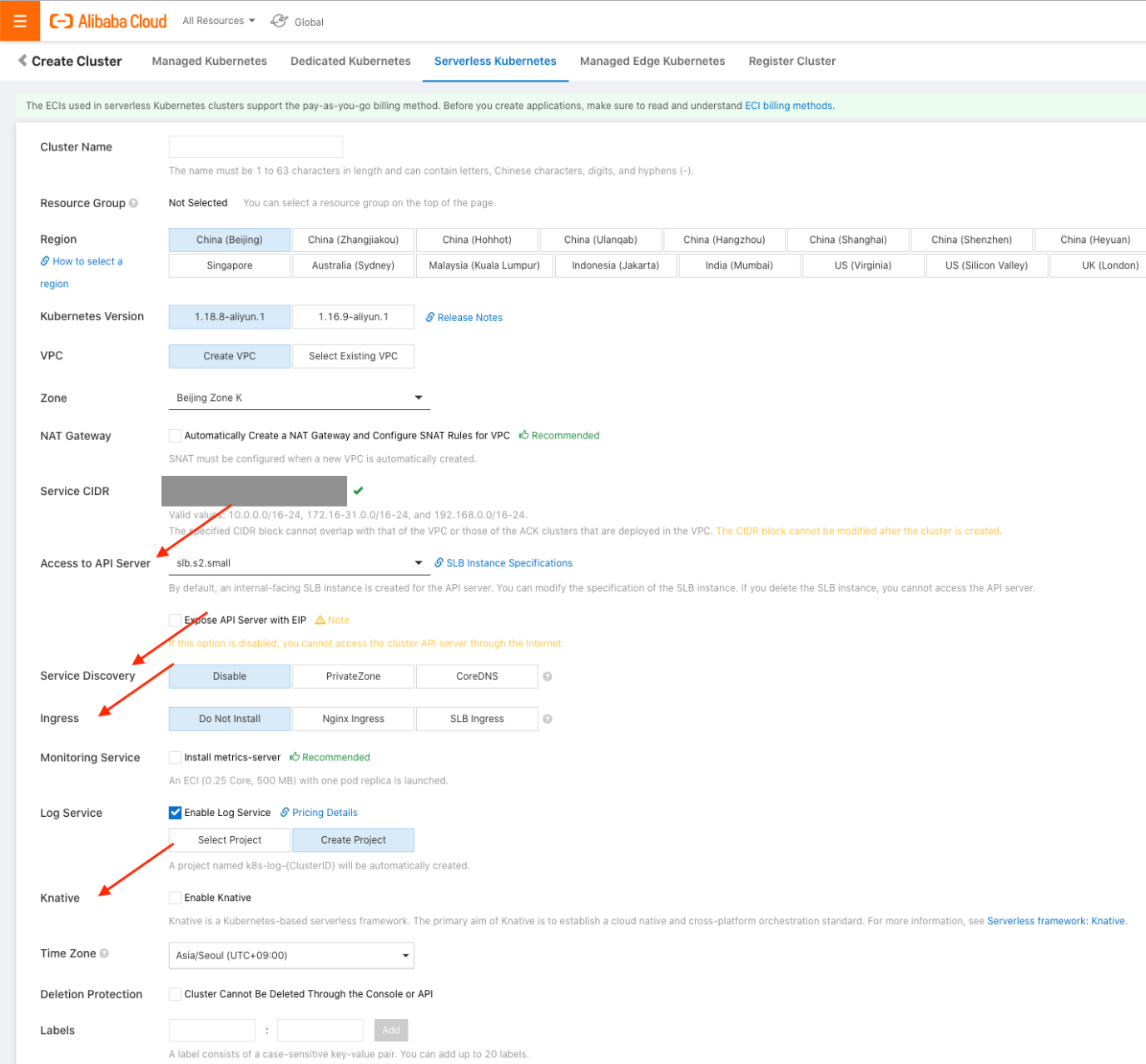Open the All Resources dropdown

point(219,21)
